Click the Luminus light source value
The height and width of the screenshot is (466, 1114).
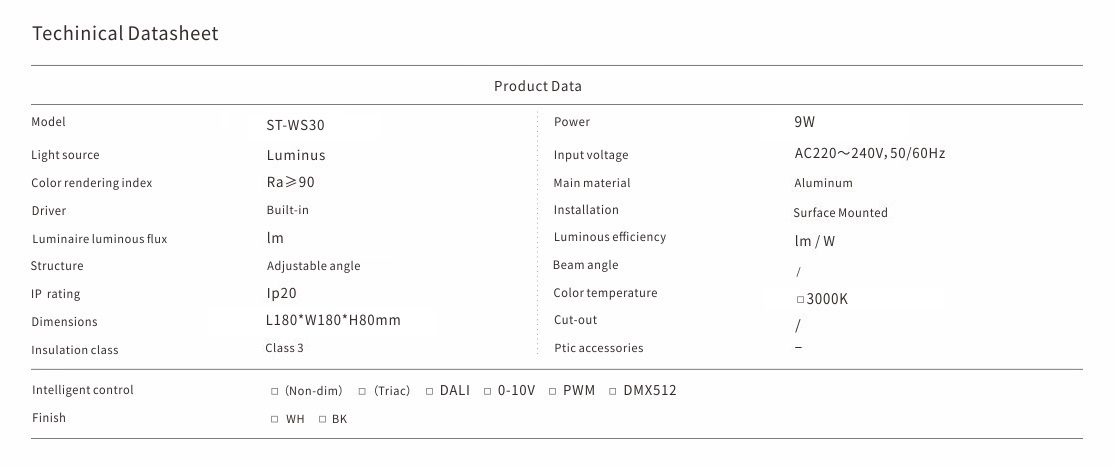point(296,155)
